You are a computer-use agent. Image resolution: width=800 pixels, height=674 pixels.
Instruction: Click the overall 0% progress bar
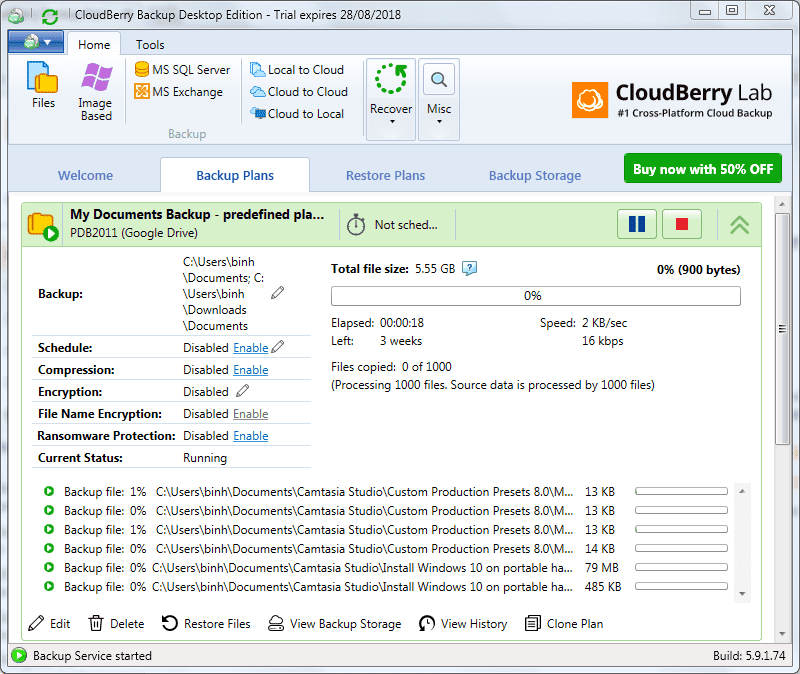pyautogui.click(x=536, y=296)
